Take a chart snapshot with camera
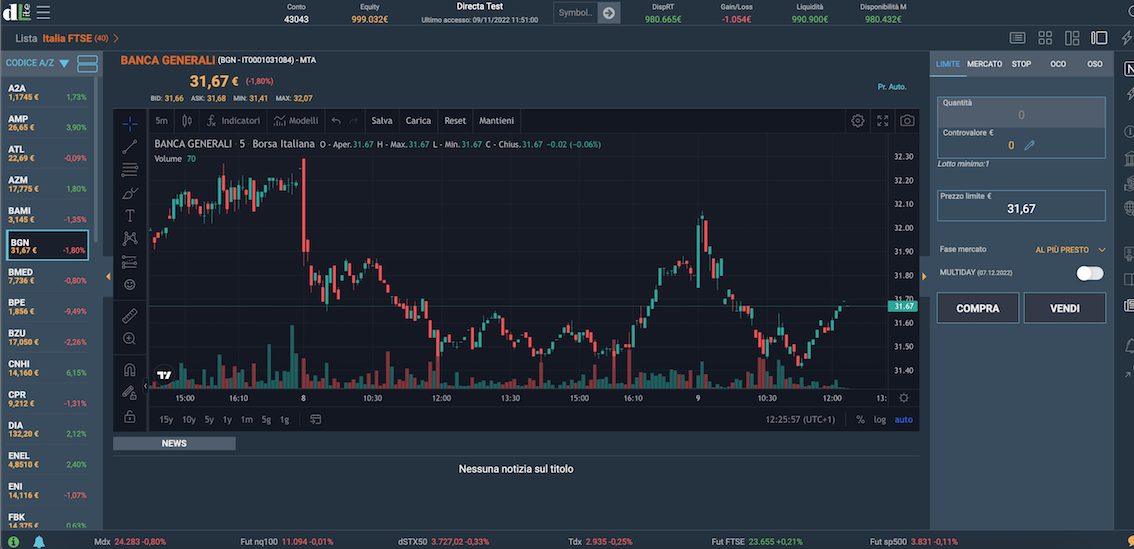Image resolution: width=1134 pixels, height=549 pixels. point(907,121)
